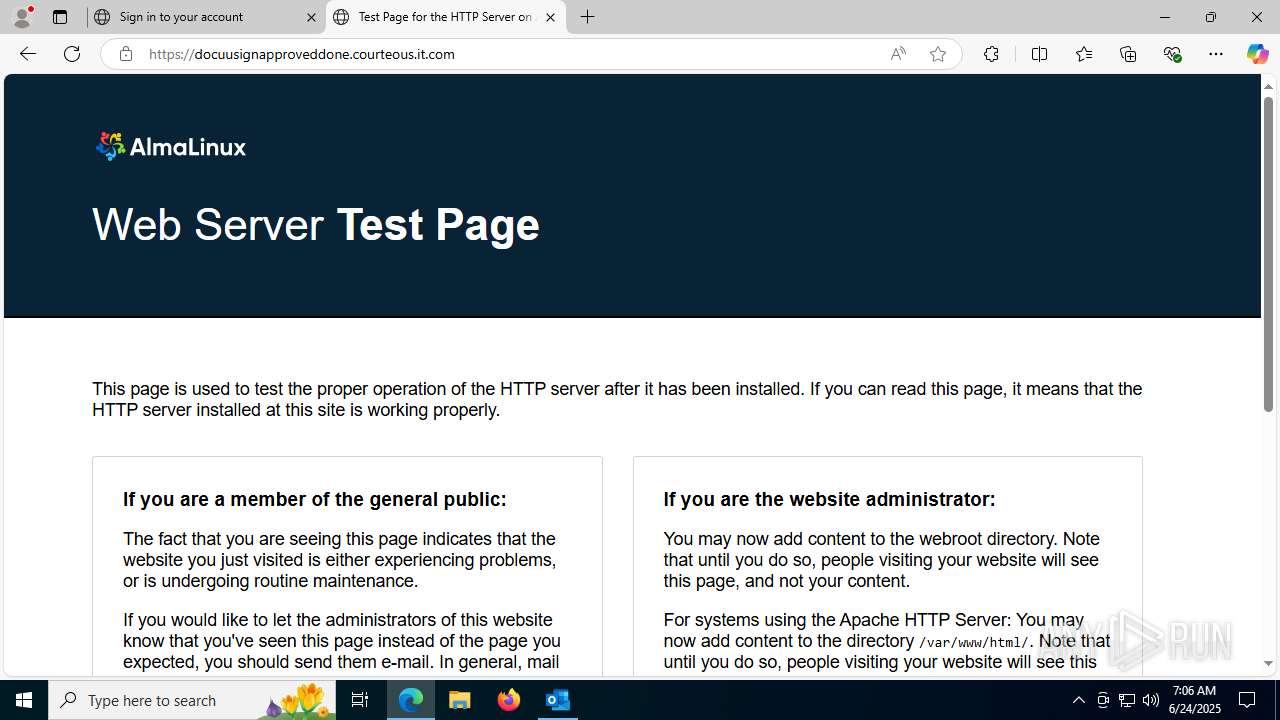Switch to 'Sign in to your account' tab
Viewport: 1280px width, 720px height.
click(x=206, y=17)
